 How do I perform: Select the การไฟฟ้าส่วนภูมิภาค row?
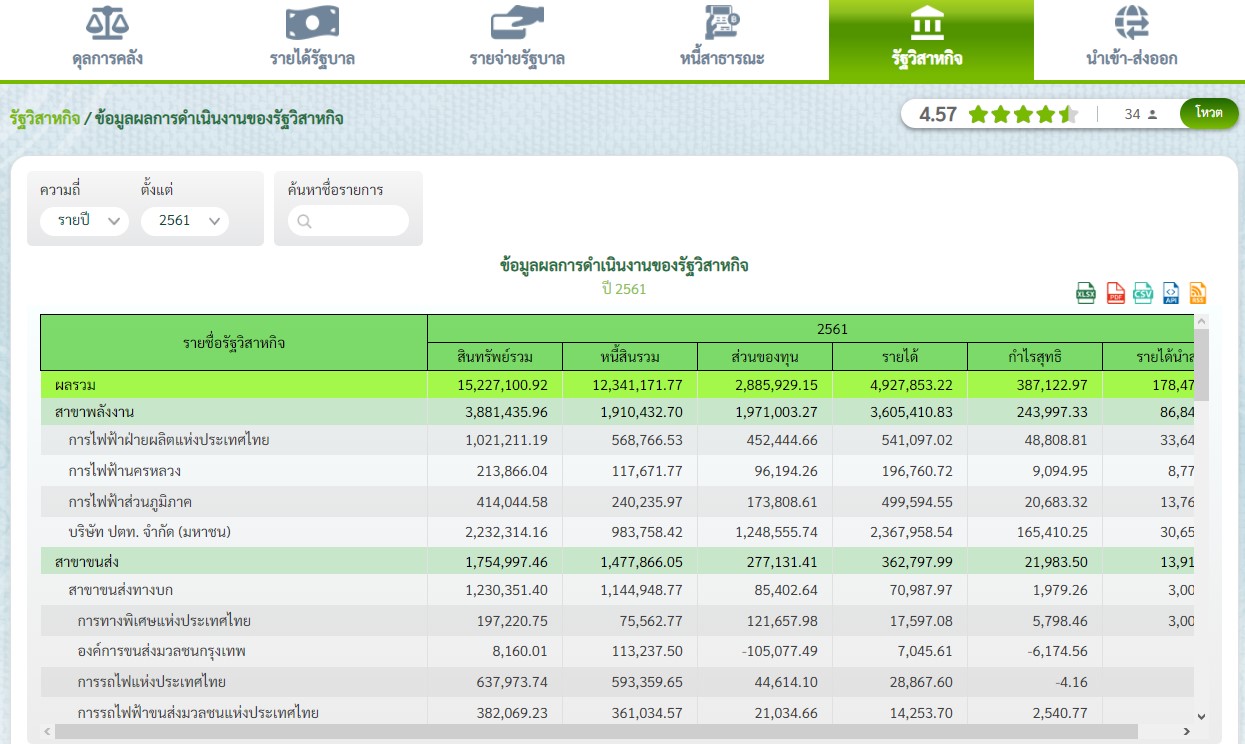point(618,500)
